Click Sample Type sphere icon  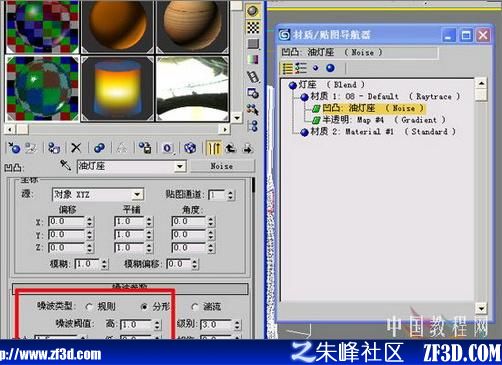point(253,11)
